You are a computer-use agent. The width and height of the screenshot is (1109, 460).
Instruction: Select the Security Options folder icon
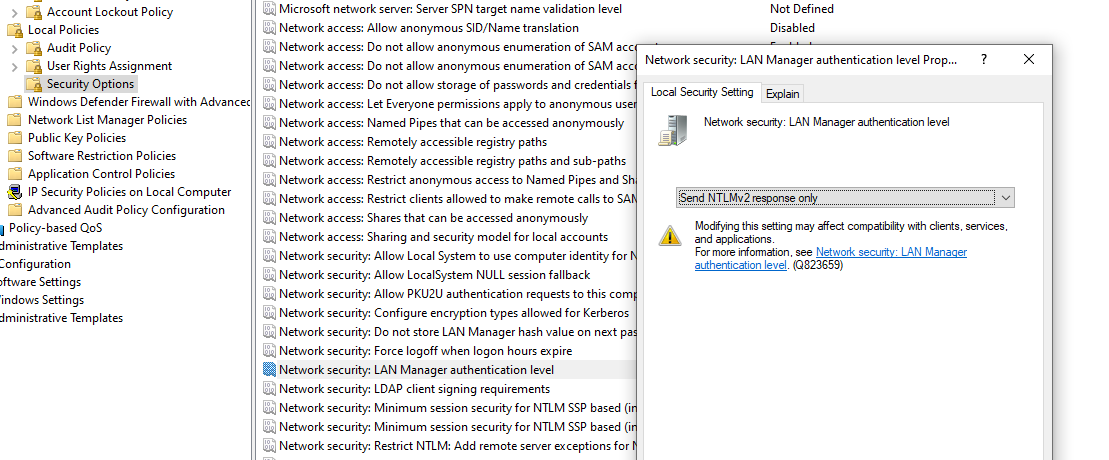pos(34,84)
